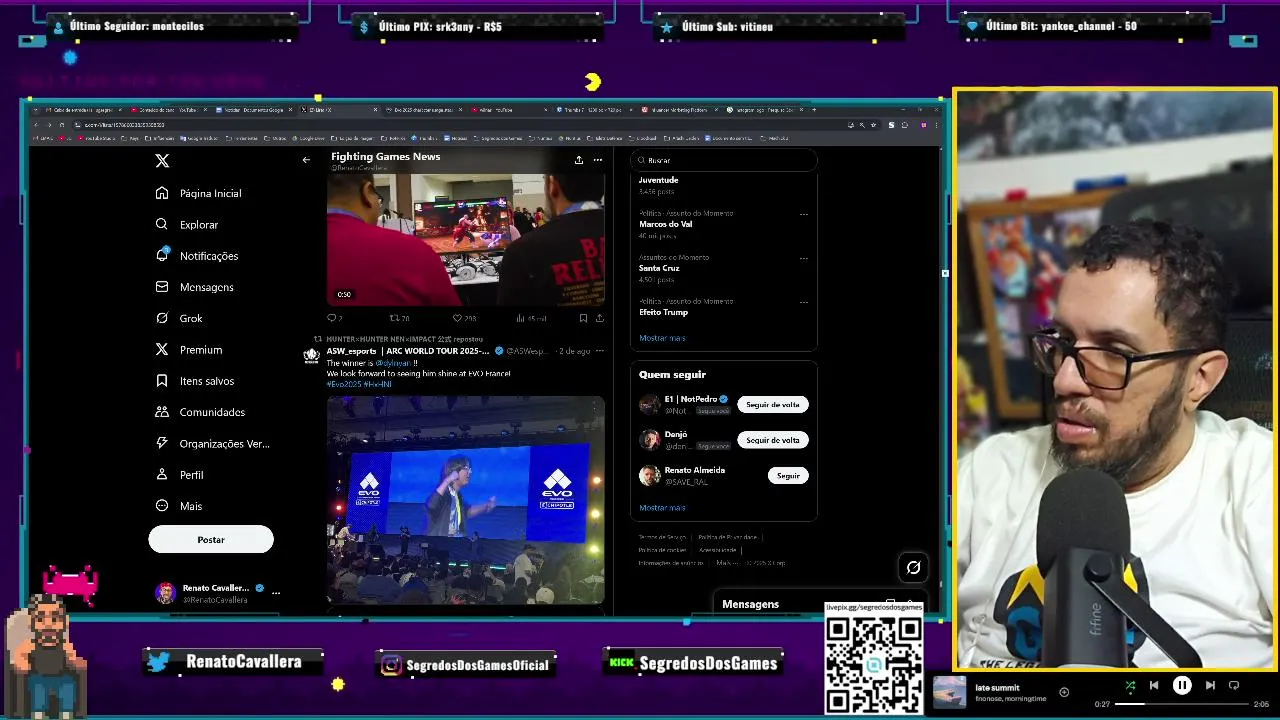
Task: Repost the top video post
Action: click(398, 318)
